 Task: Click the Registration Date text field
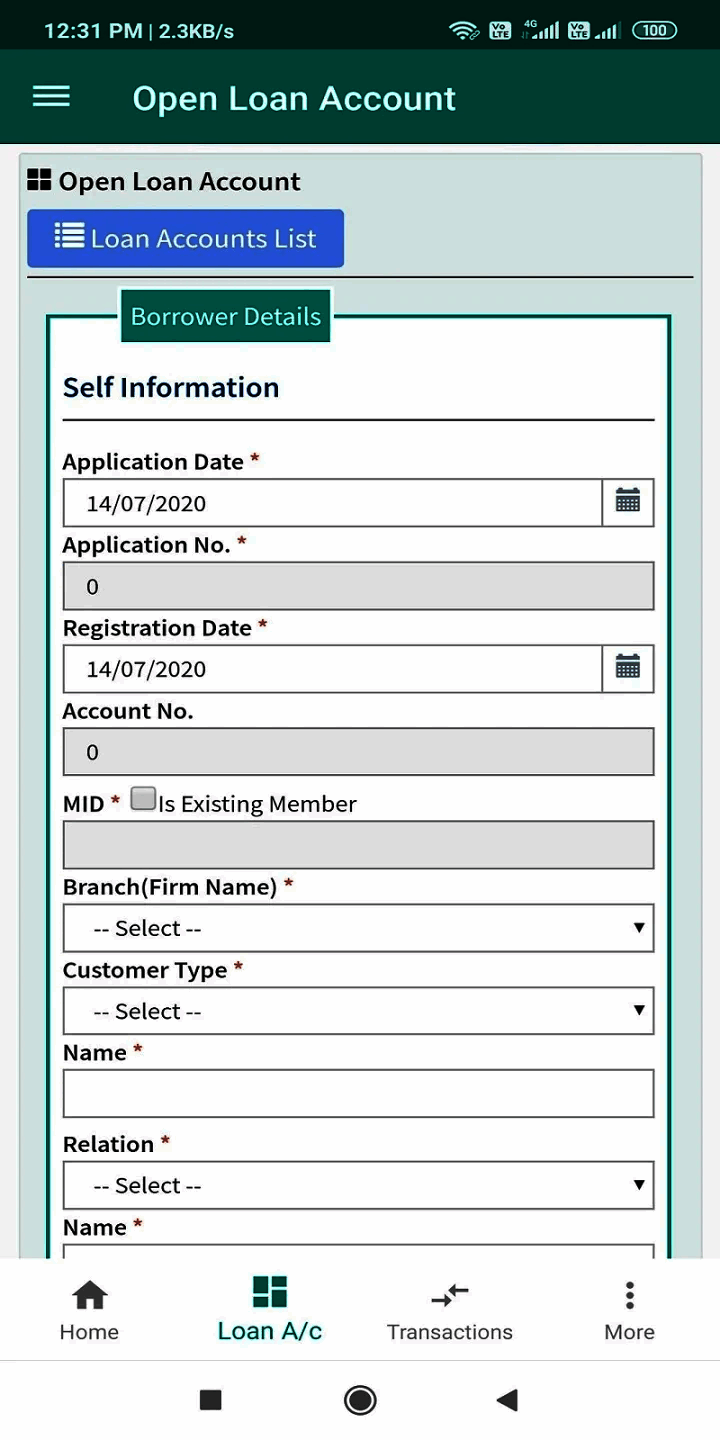332,668
